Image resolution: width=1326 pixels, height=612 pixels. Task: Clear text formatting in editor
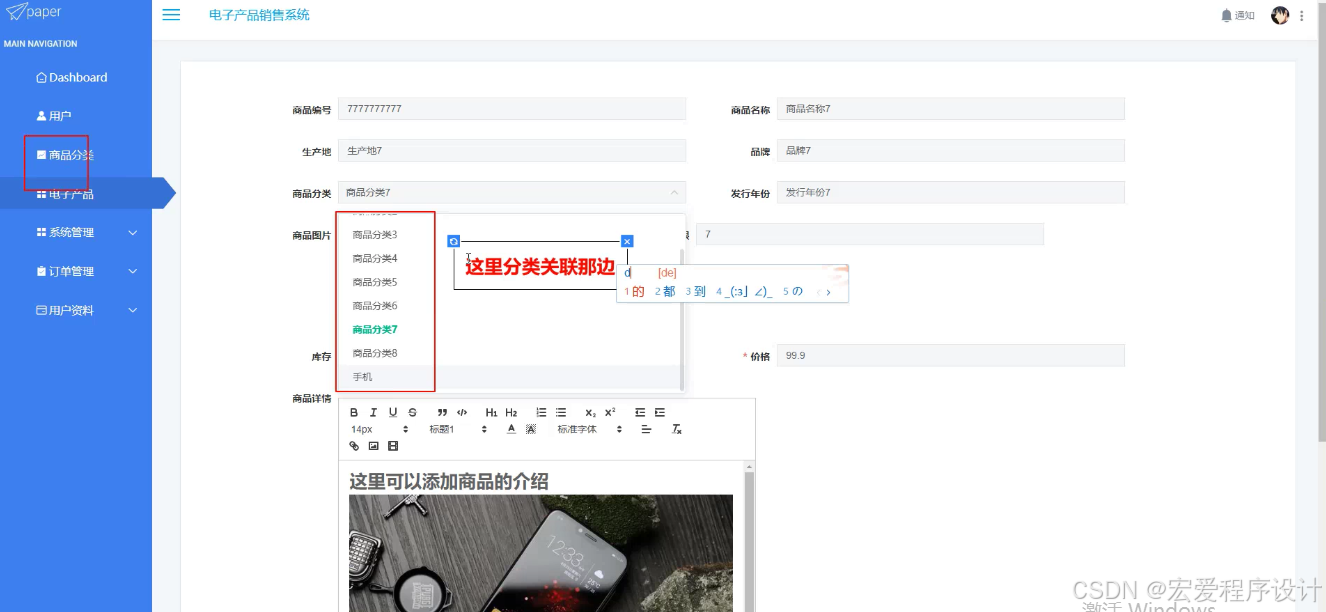click(676, 429)
